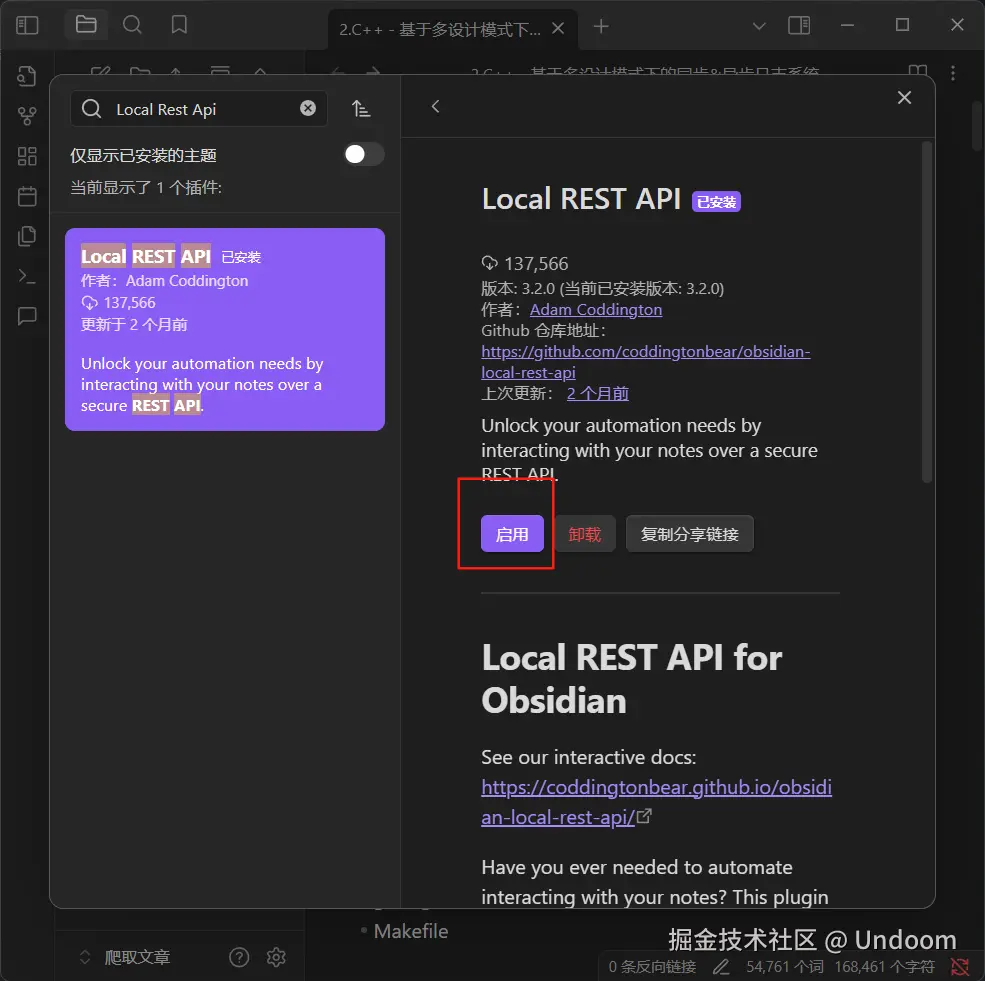
Task: Open the file explorer folder icon
Action: 86,24
